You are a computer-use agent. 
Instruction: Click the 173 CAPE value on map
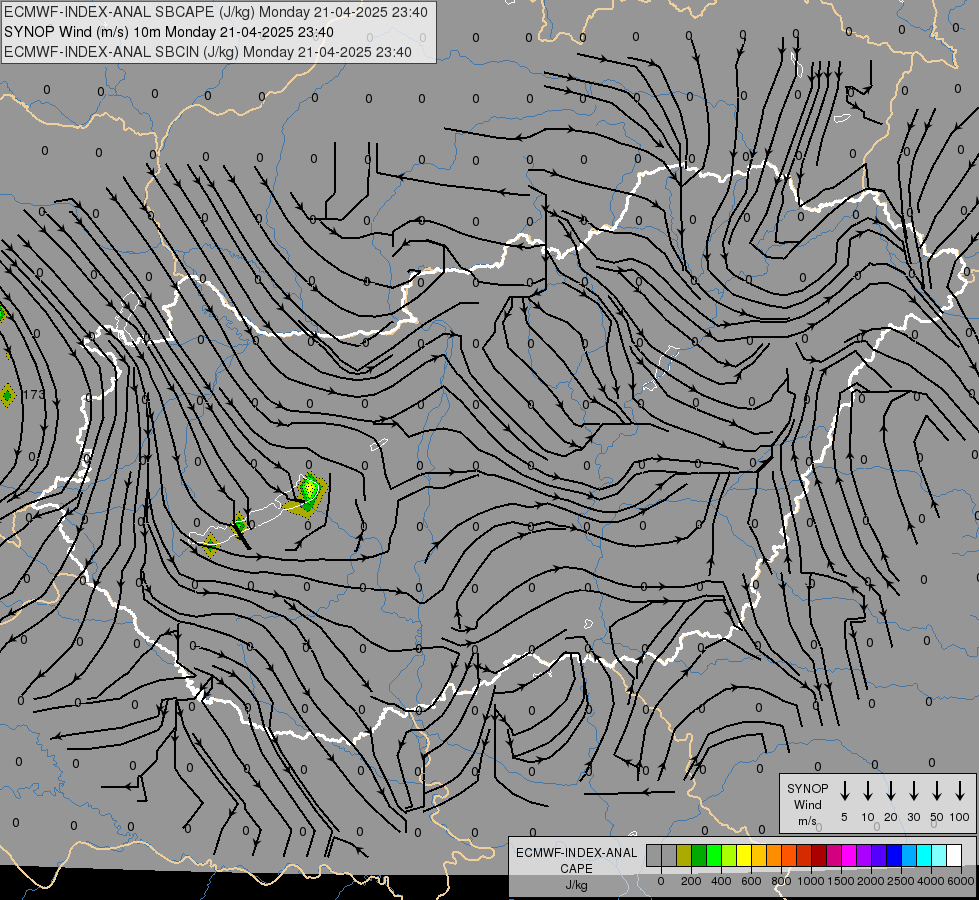tap(34, 395)
